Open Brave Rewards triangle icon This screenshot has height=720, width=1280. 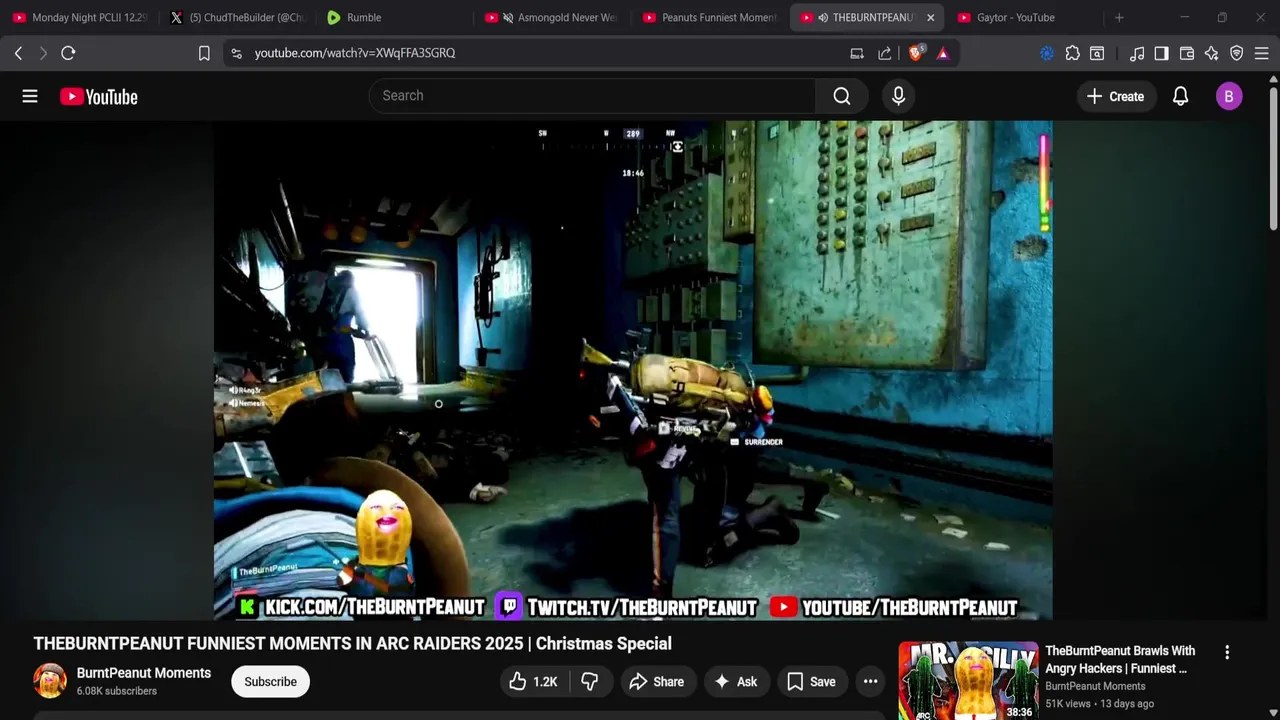pyautogui.click(x=943, y=53)
